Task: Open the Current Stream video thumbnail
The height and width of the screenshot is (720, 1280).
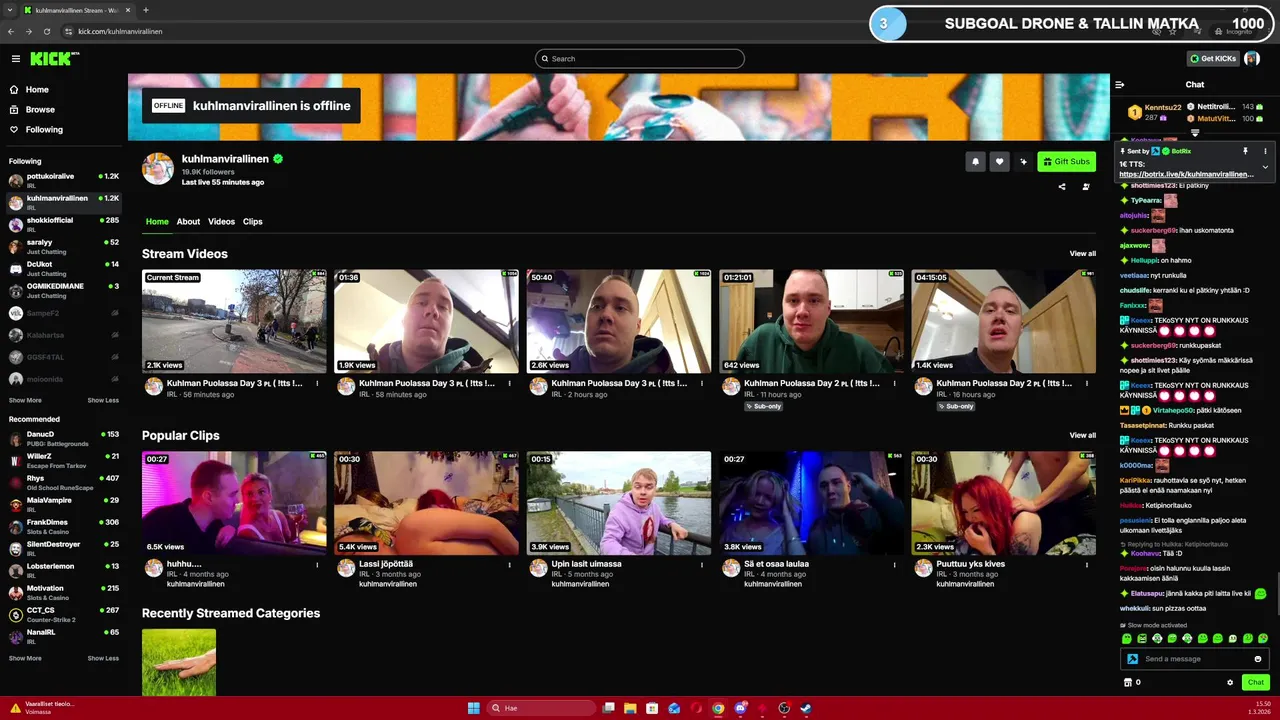Action: (234, 321)
